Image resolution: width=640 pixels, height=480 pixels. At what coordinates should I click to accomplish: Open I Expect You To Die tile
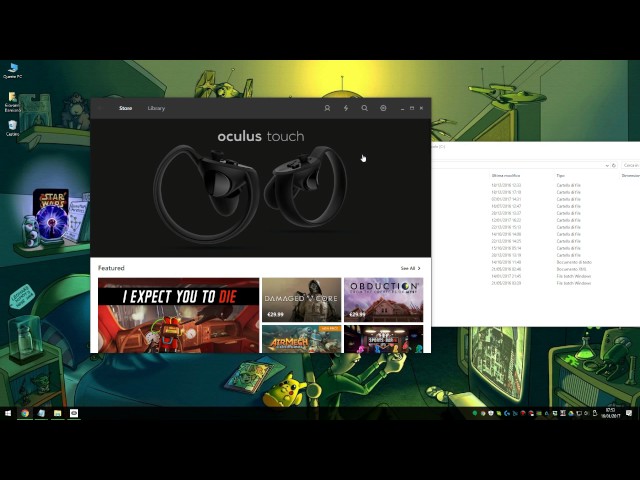click(x=178, y=315)
